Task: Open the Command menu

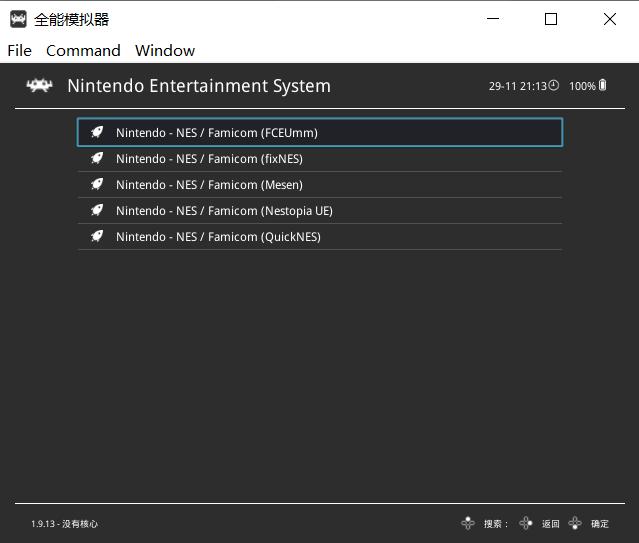Action: [x=83, y=50]
